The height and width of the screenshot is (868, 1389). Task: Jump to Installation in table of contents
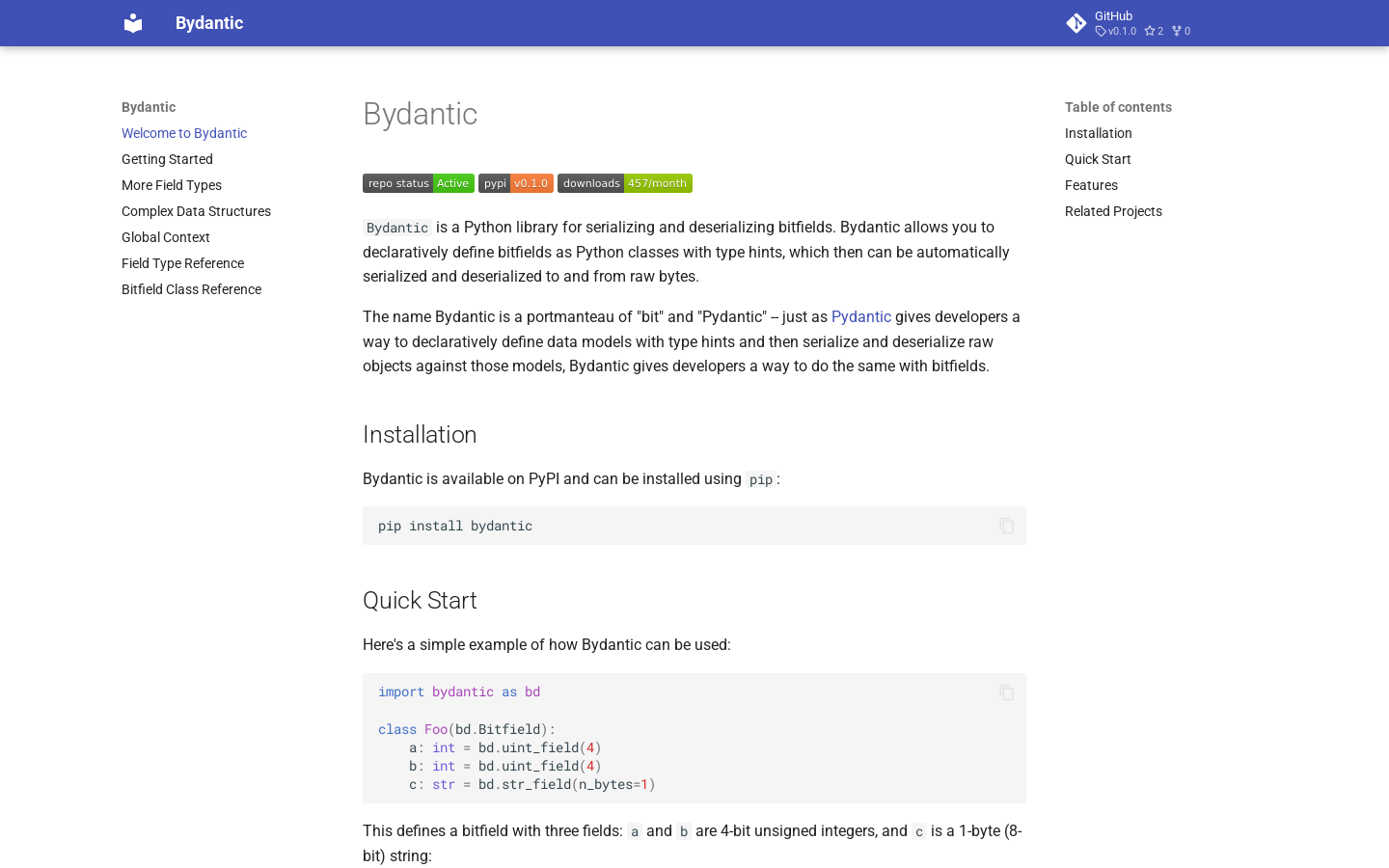coord(1099,133)
